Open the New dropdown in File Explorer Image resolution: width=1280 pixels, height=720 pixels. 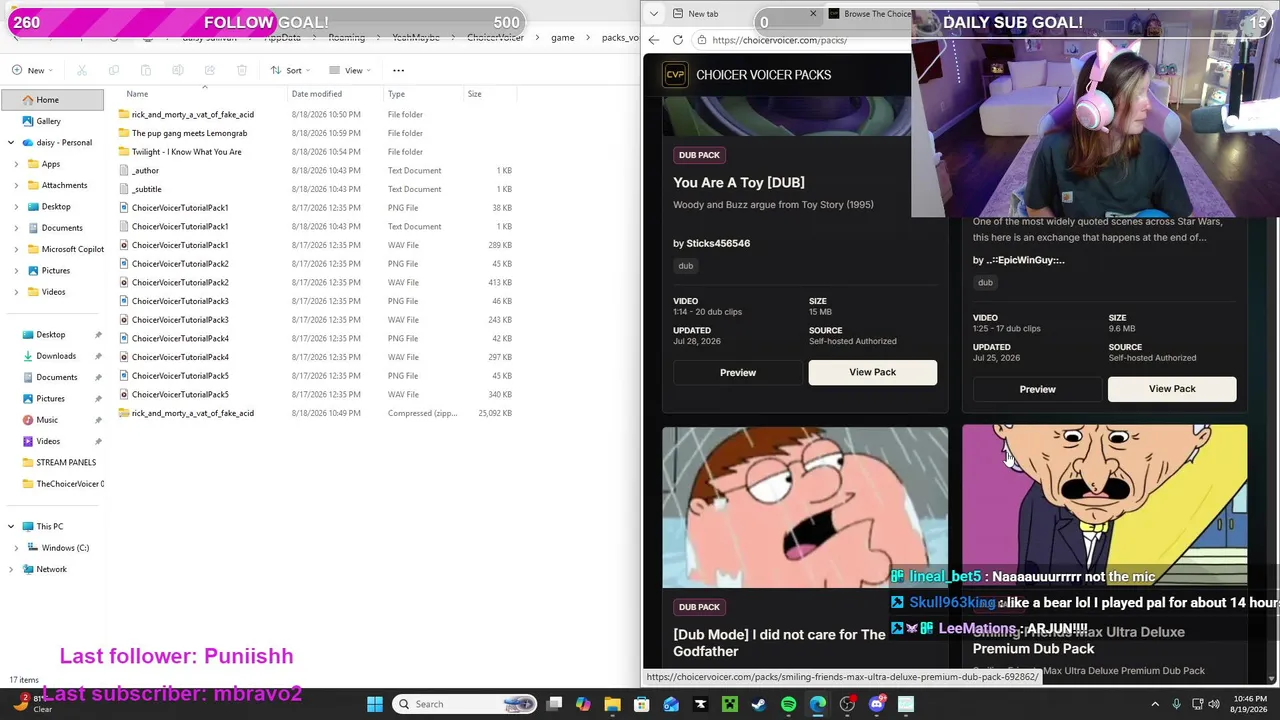tap(33, 70)
